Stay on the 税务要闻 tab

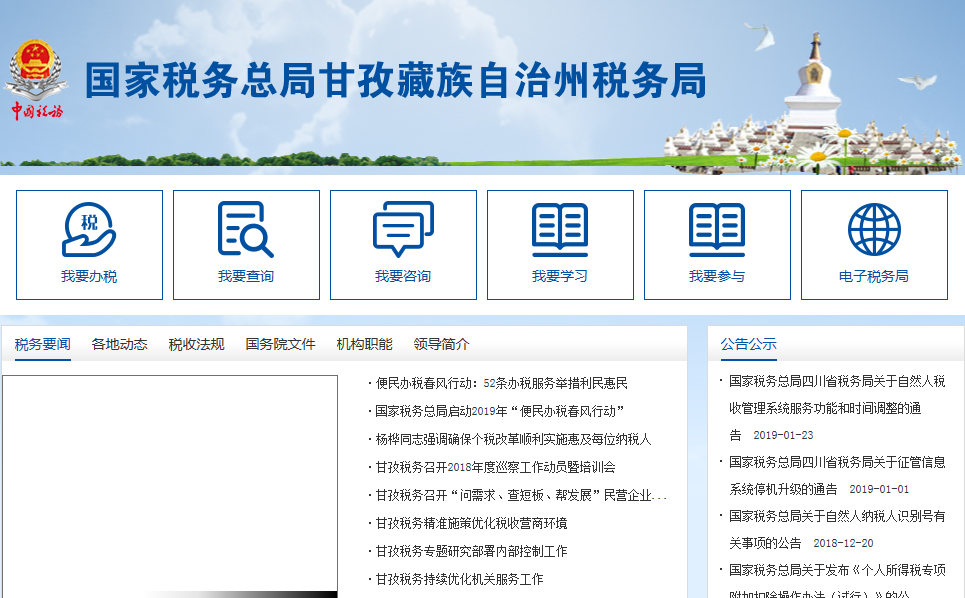point(40,342)
